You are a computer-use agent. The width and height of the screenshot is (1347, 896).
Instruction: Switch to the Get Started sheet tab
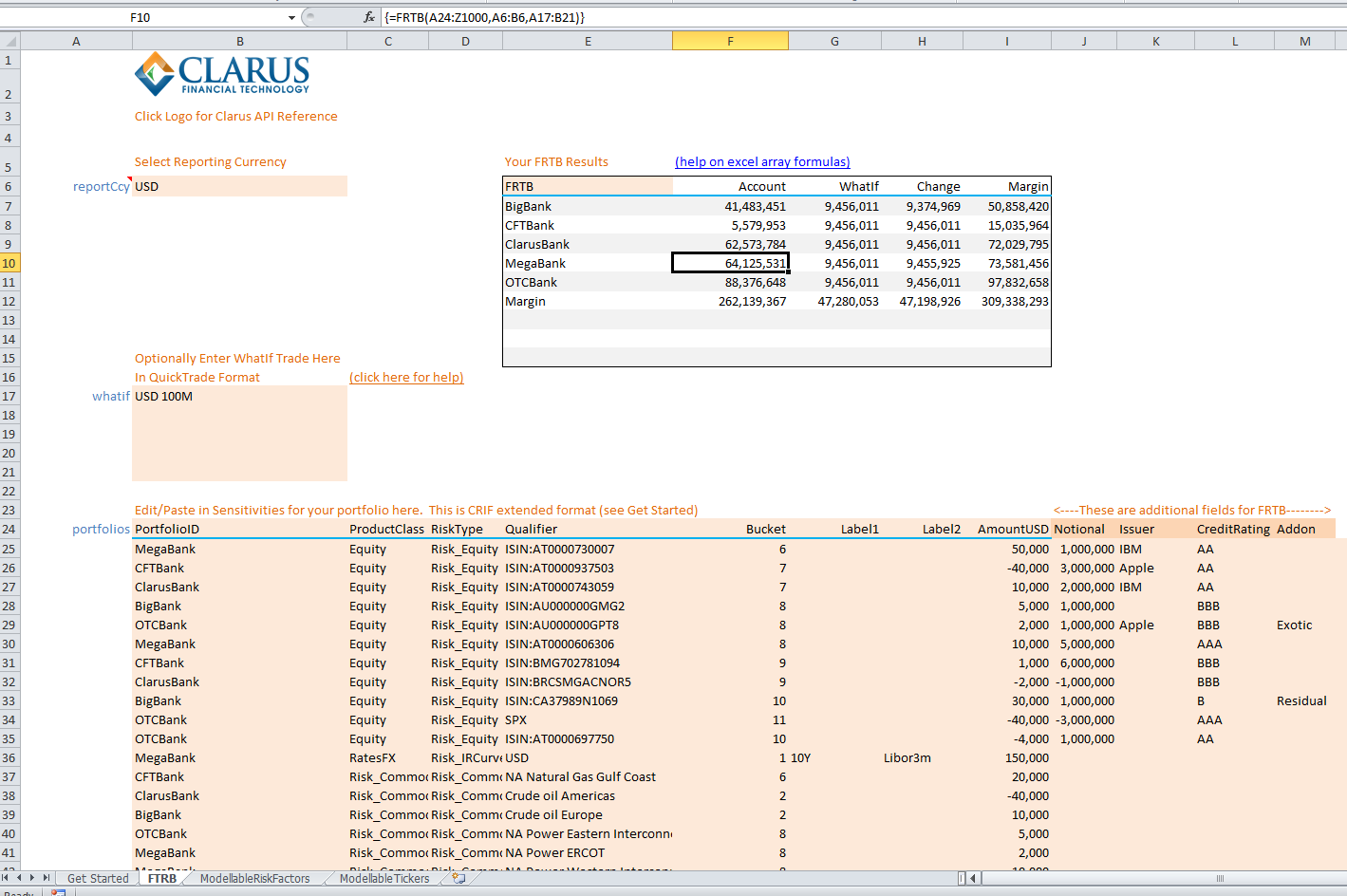coord(98,878)
